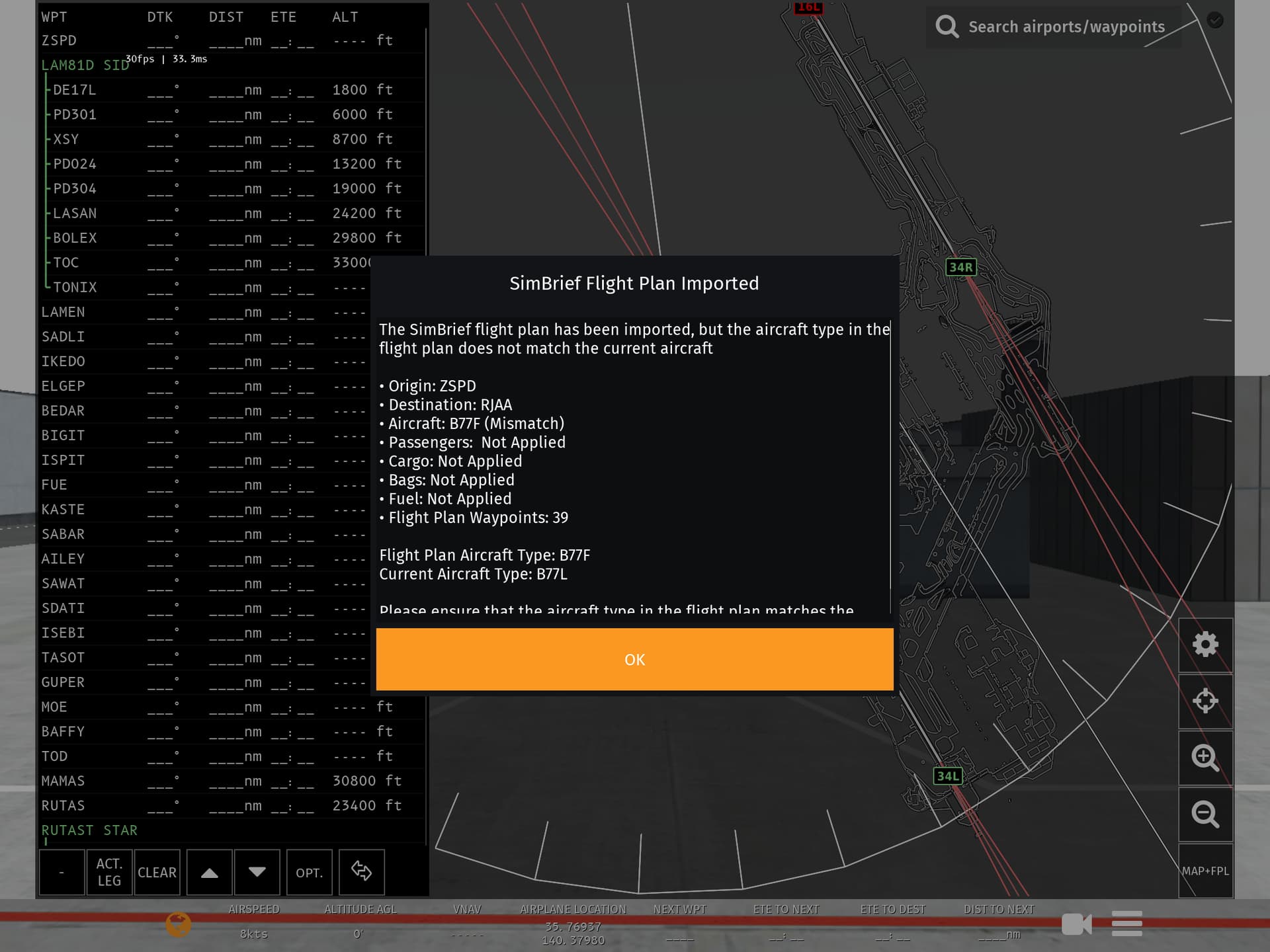Select waypoint SDATI row
The image size is (1270, 952).
pos(205,608)
